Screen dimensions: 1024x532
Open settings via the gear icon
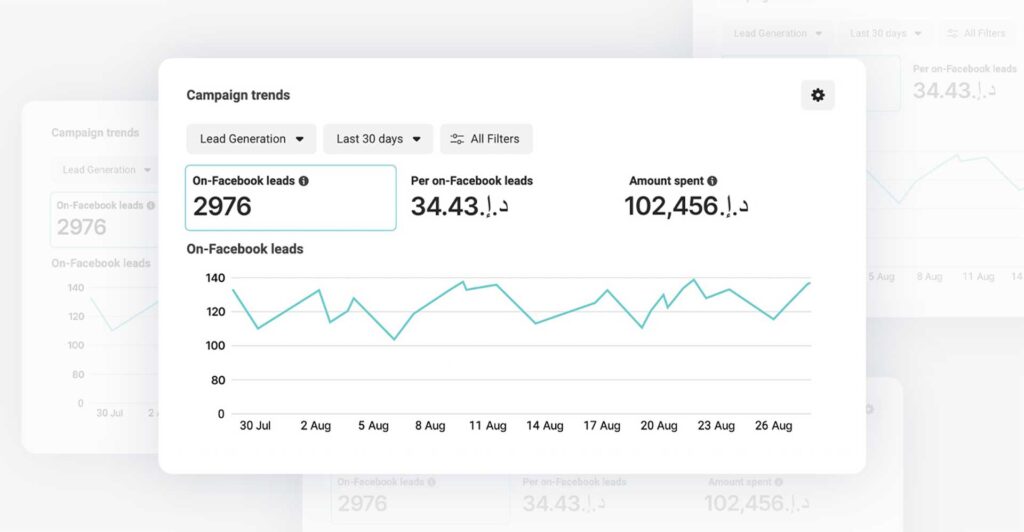point(818,95)
